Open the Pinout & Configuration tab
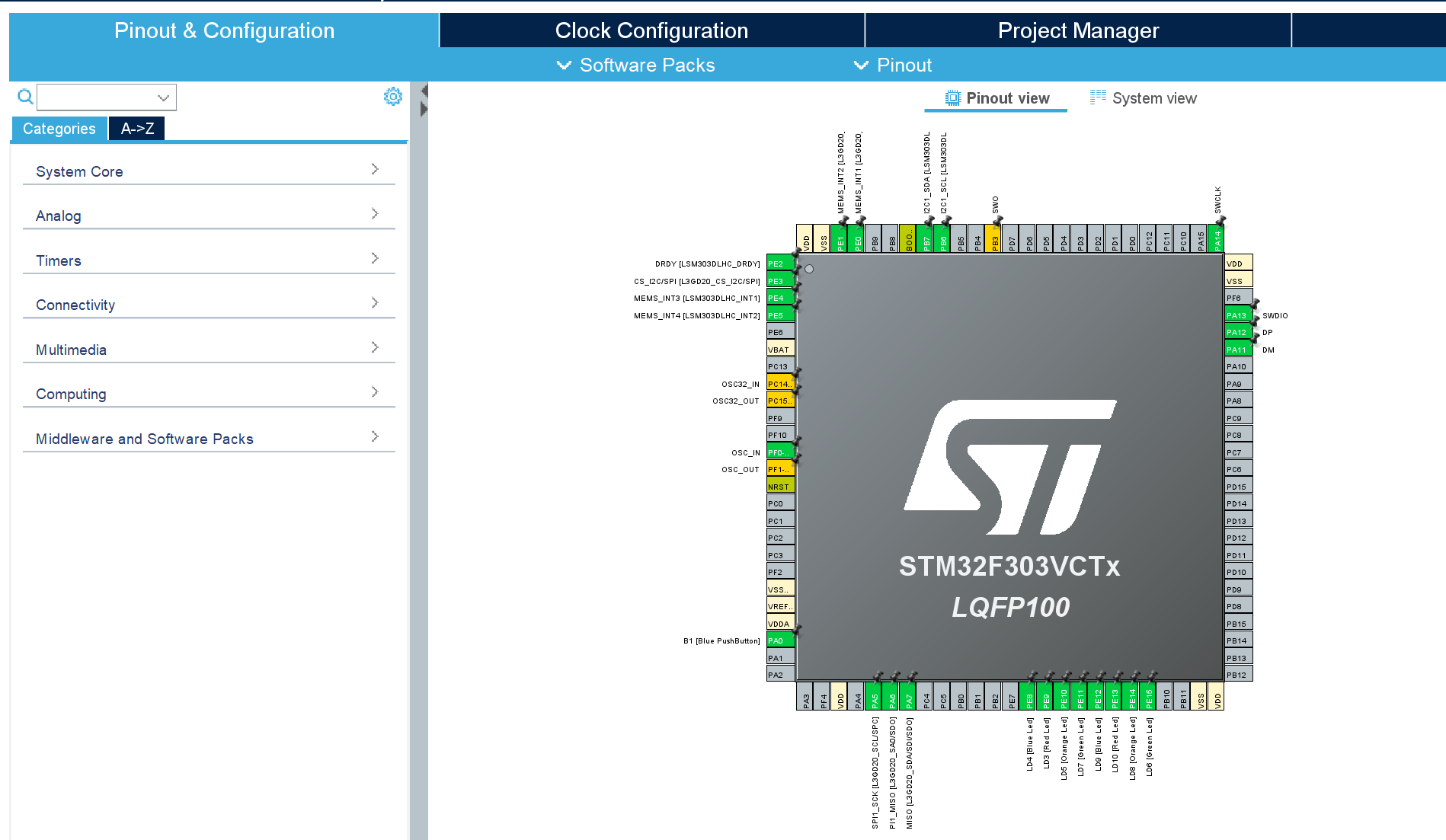Viewport: 1446px width, 840px height. (224, 30)
